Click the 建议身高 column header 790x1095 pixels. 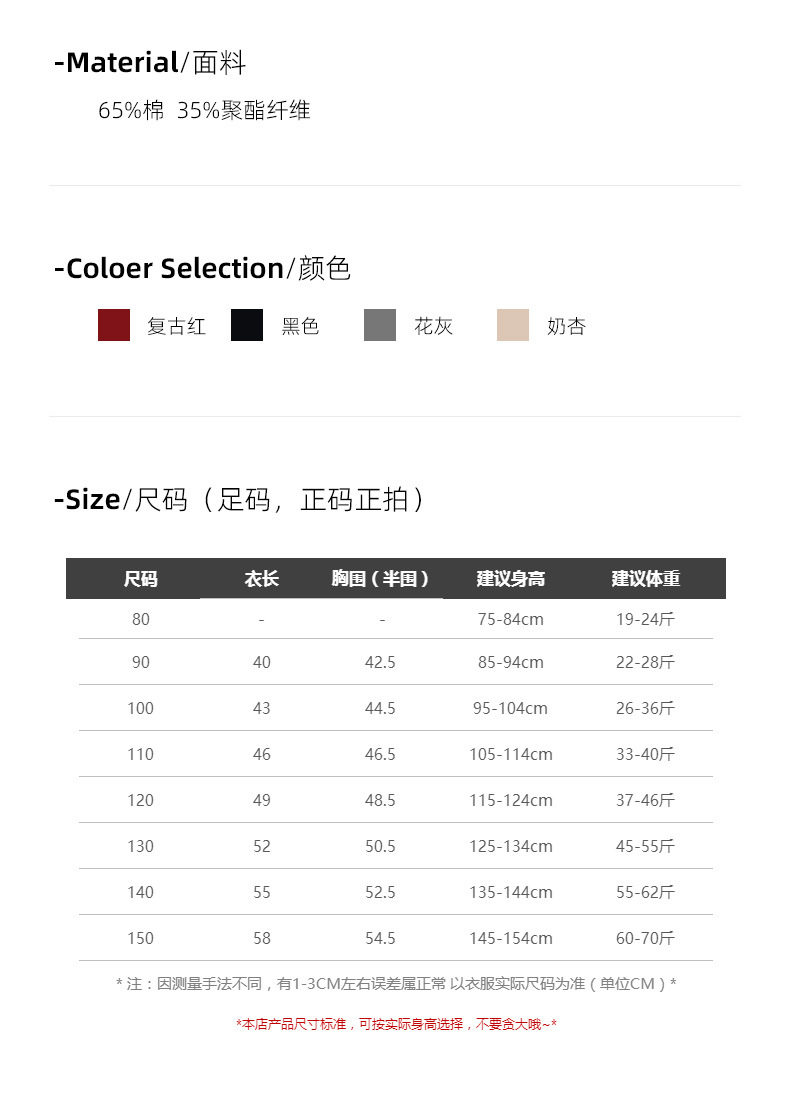pos(510,579)
